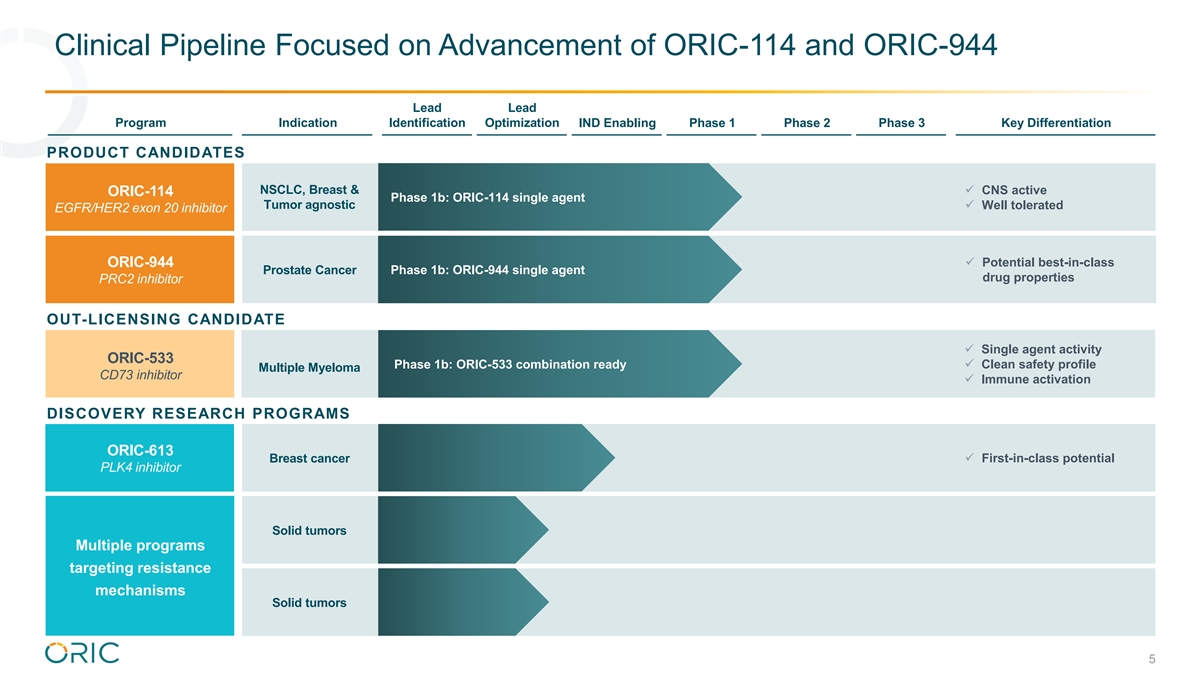The image size is (1200, 675).
Task: Click the Key Differentiation column header
Action: pyautogui.click(x=1055, y=123)
